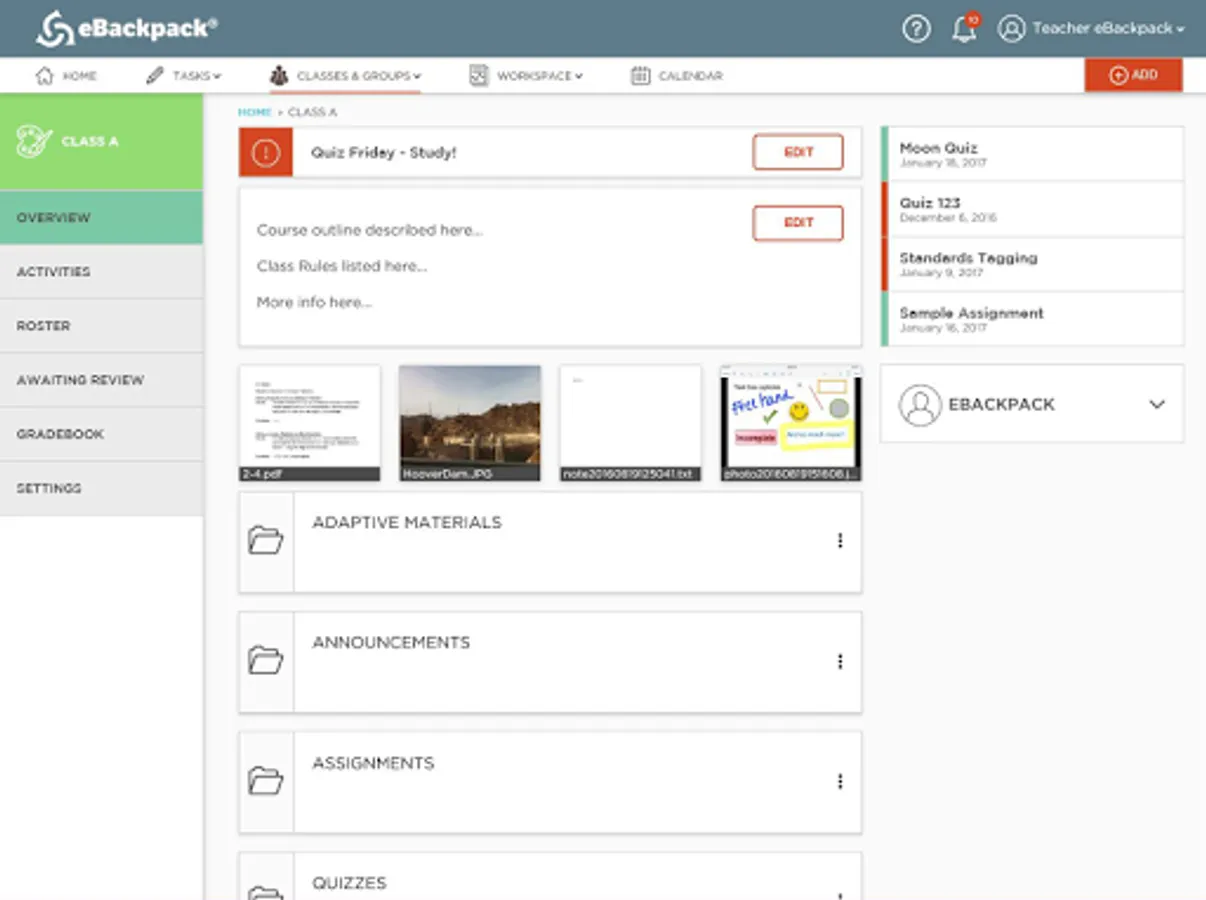The image size is (1206, 900).
Task: Open the three-dot menu for Assignments
Action: [x=840, y=781]
